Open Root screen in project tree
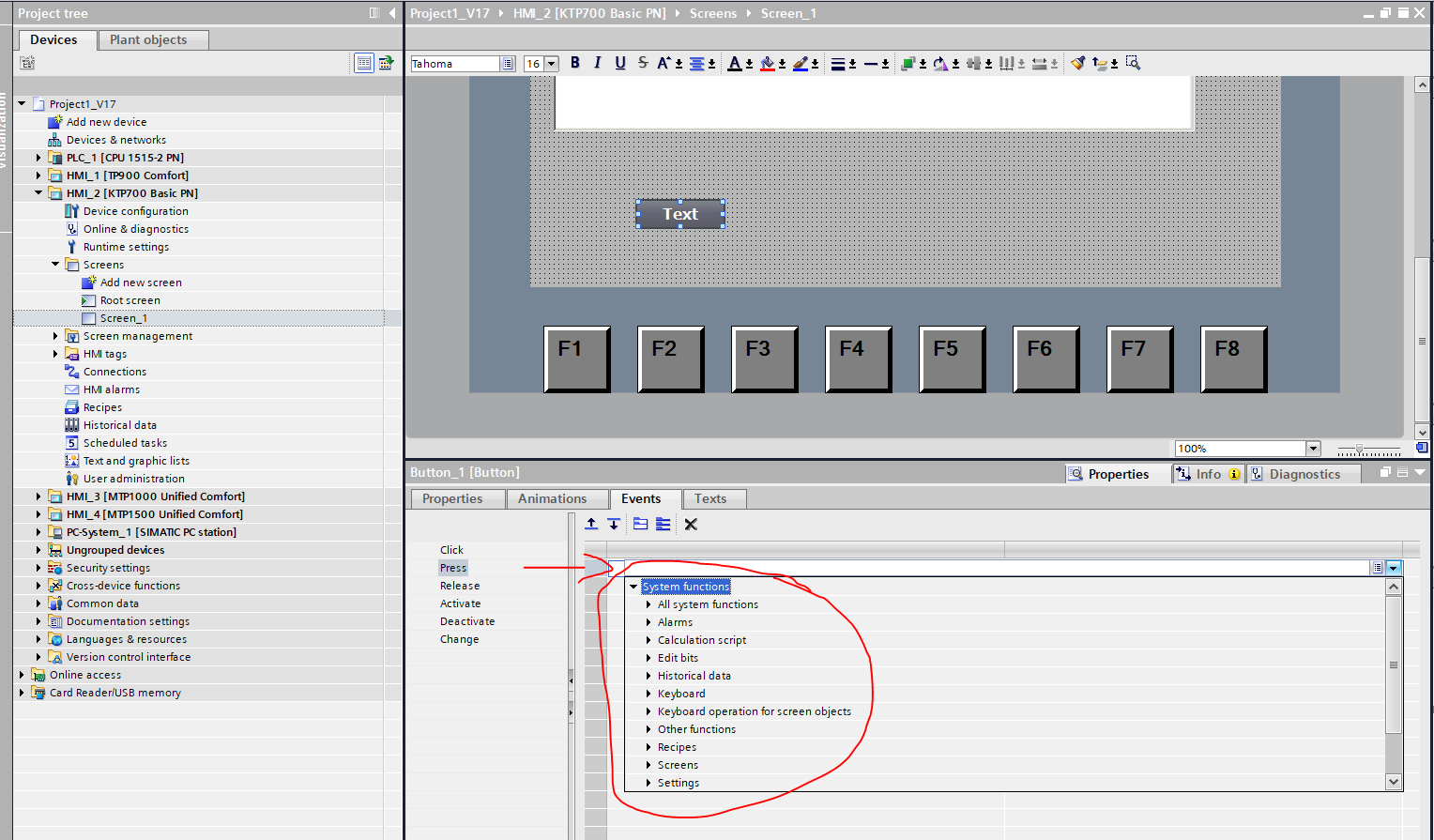Screen dimensions: 1434x840 (130, 300)
